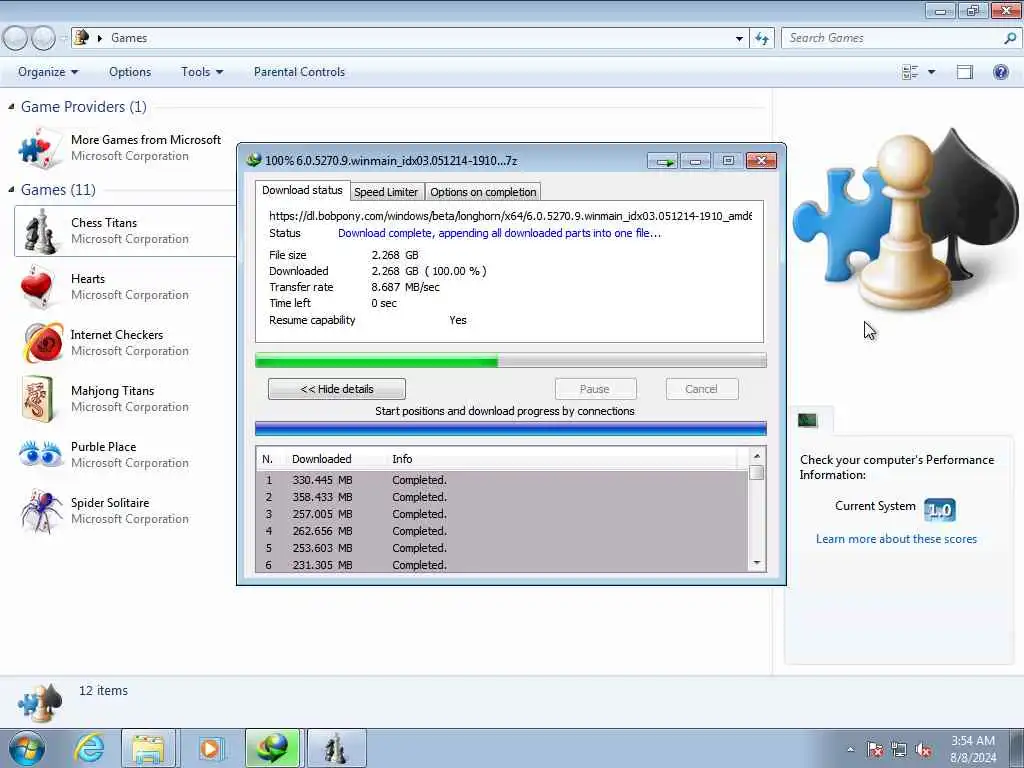
Task: Open Windows Explorer folder in taskbar
Action: pyautogui.click(x=148, y=748)
